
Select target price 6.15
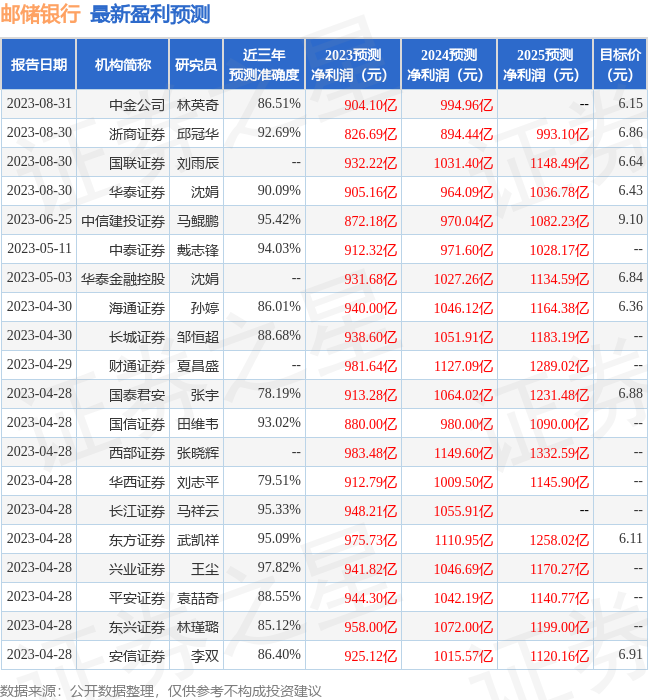pos(631,104)
